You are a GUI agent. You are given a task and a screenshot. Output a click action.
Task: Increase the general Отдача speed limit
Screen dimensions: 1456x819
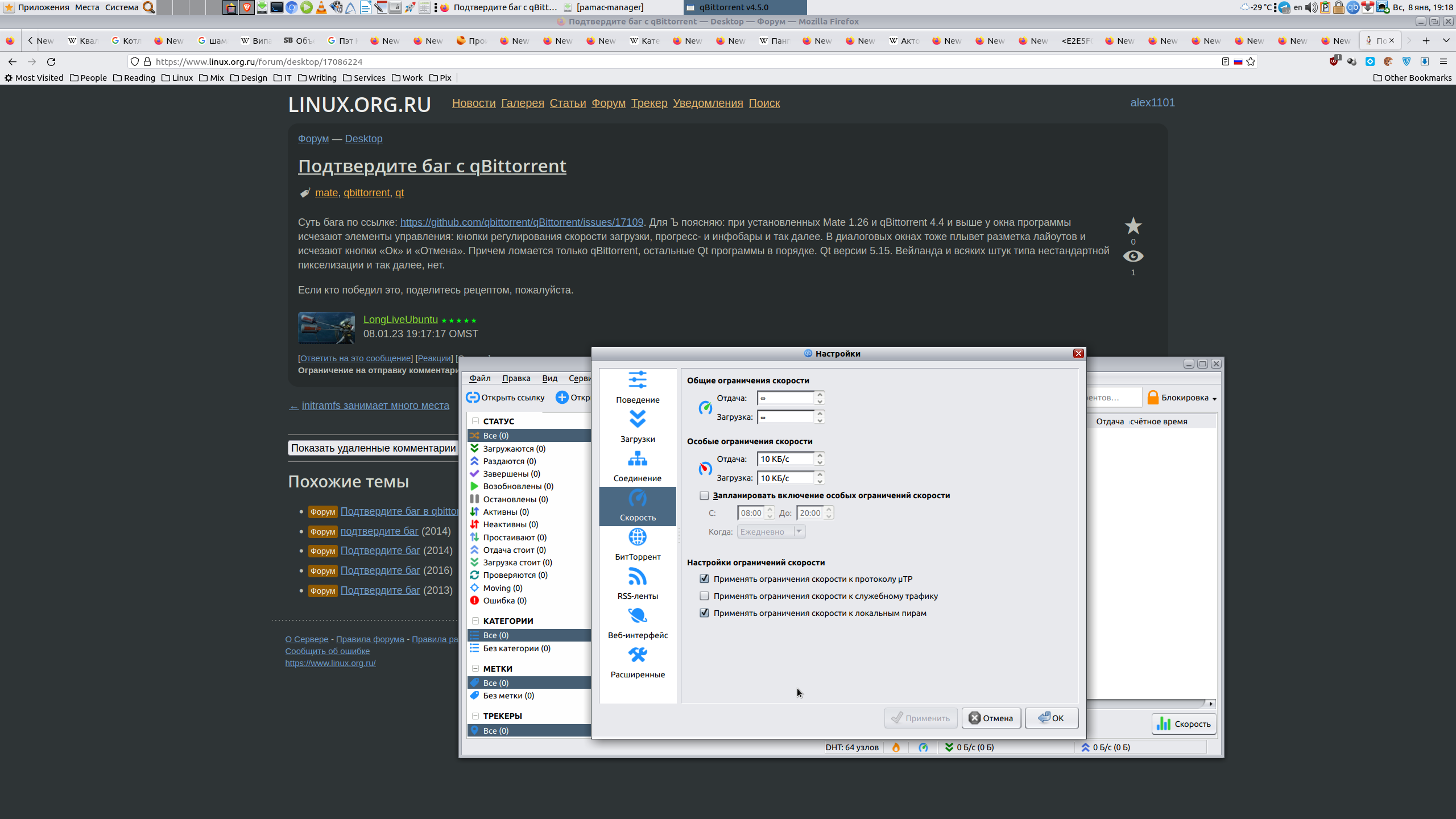[x=820, y=394]
